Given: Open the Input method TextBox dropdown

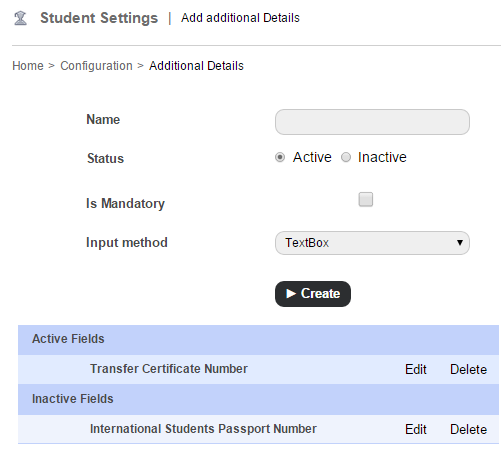Looking at the screenshot, I should [372, 243].
